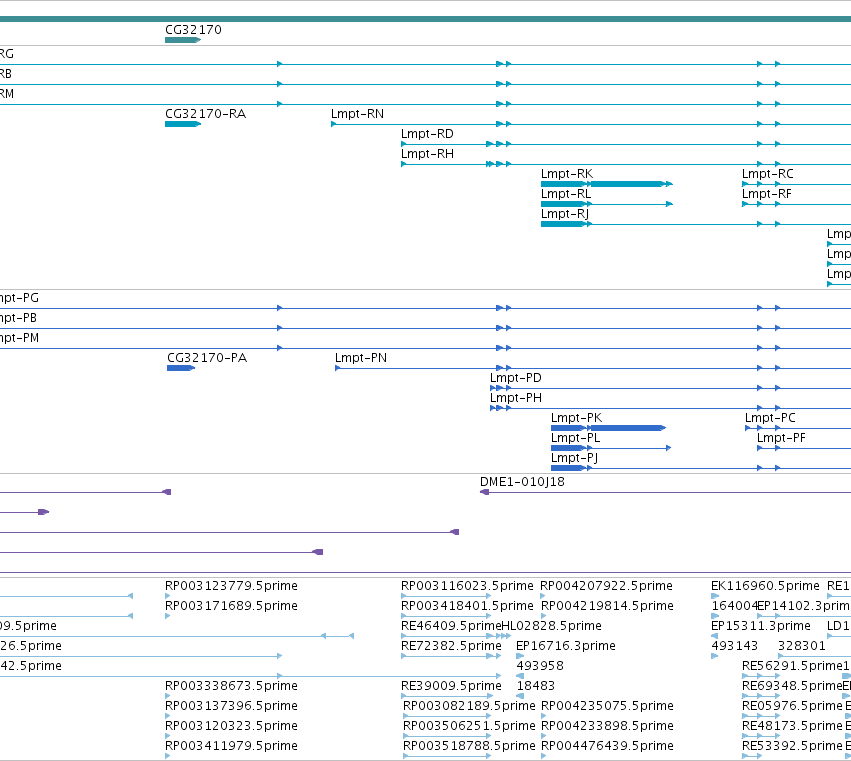Click the Lmpt-RJ transcript label
851x761 pixels.
tap(564, 214)
